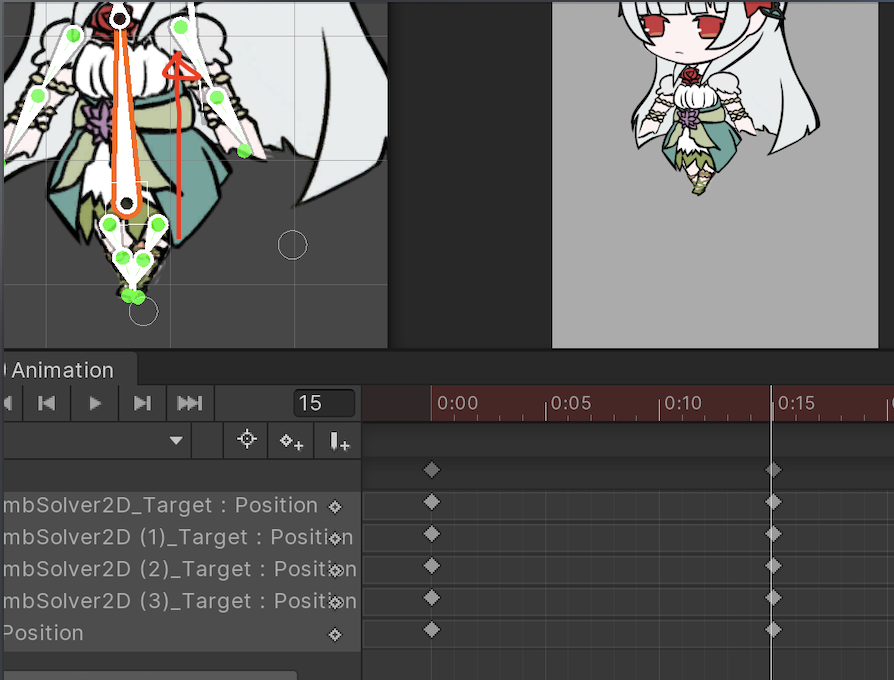
Task: Click the character preview in the Game view
Action: (724, 97)
